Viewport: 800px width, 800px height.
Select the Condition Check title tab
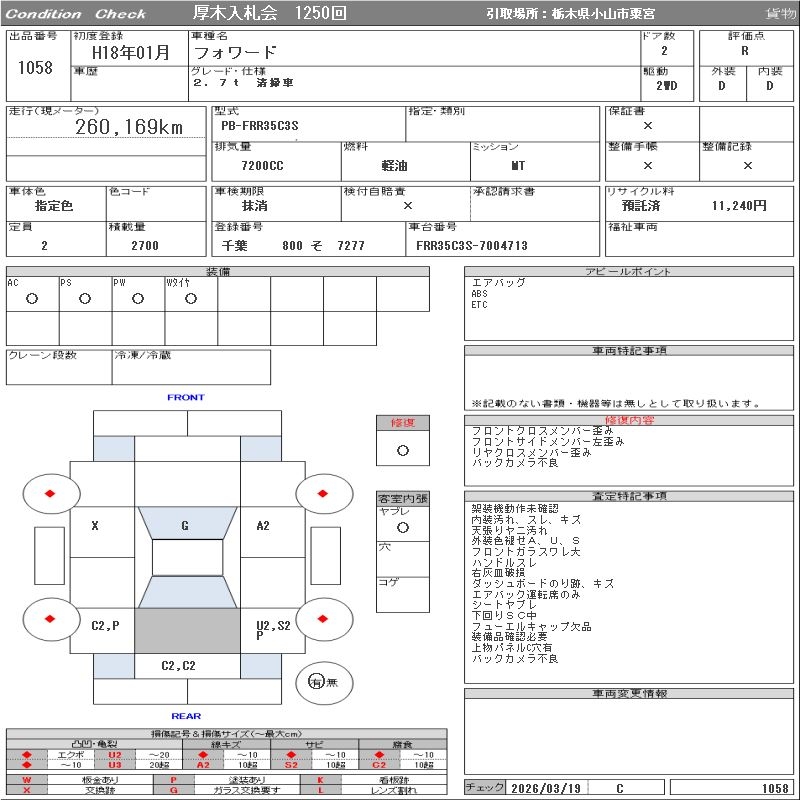[x=76, y=14]
